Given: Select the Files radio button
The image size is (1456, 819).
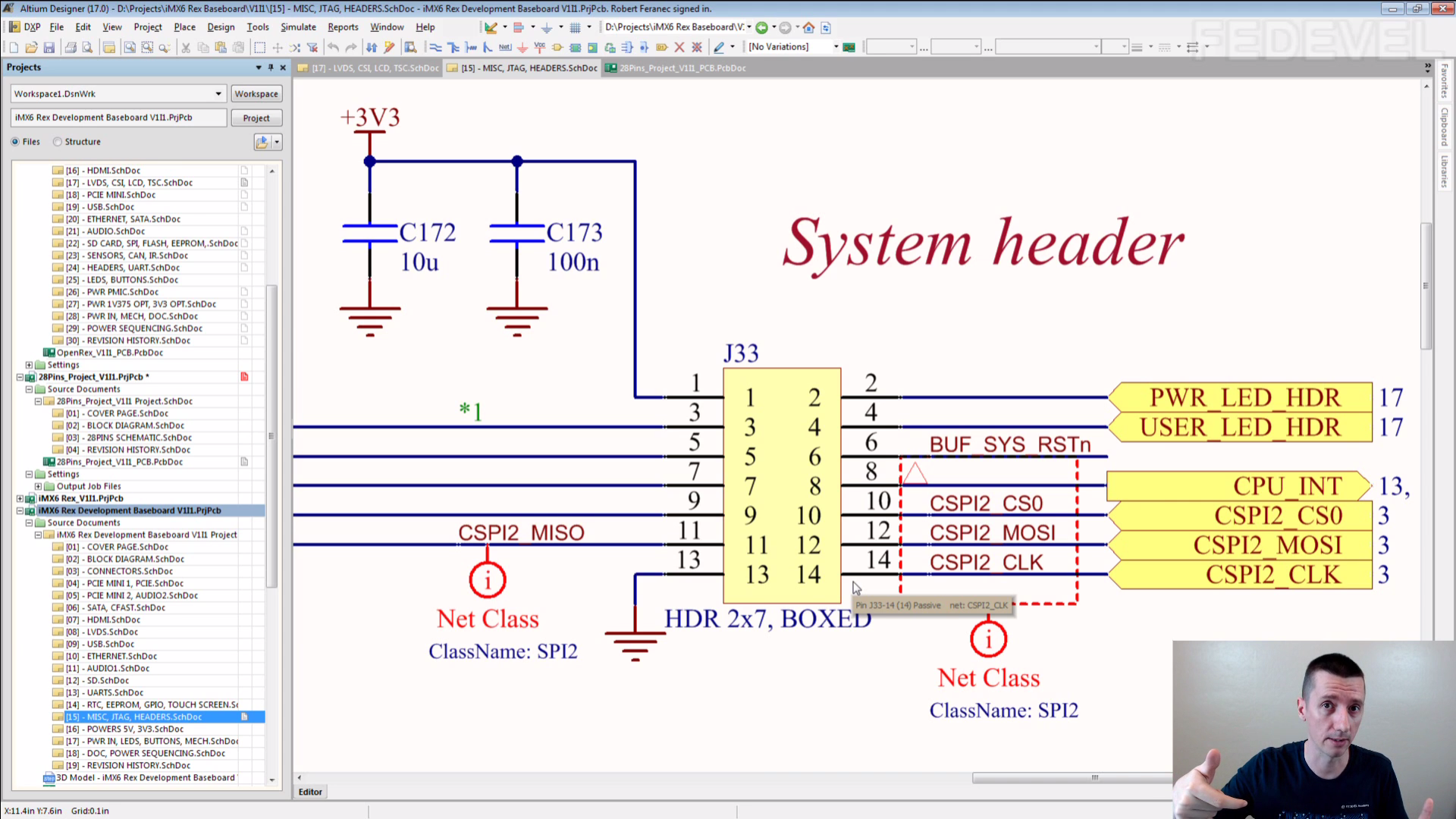Looking at the screenshot, I should [x=15, y=142].
